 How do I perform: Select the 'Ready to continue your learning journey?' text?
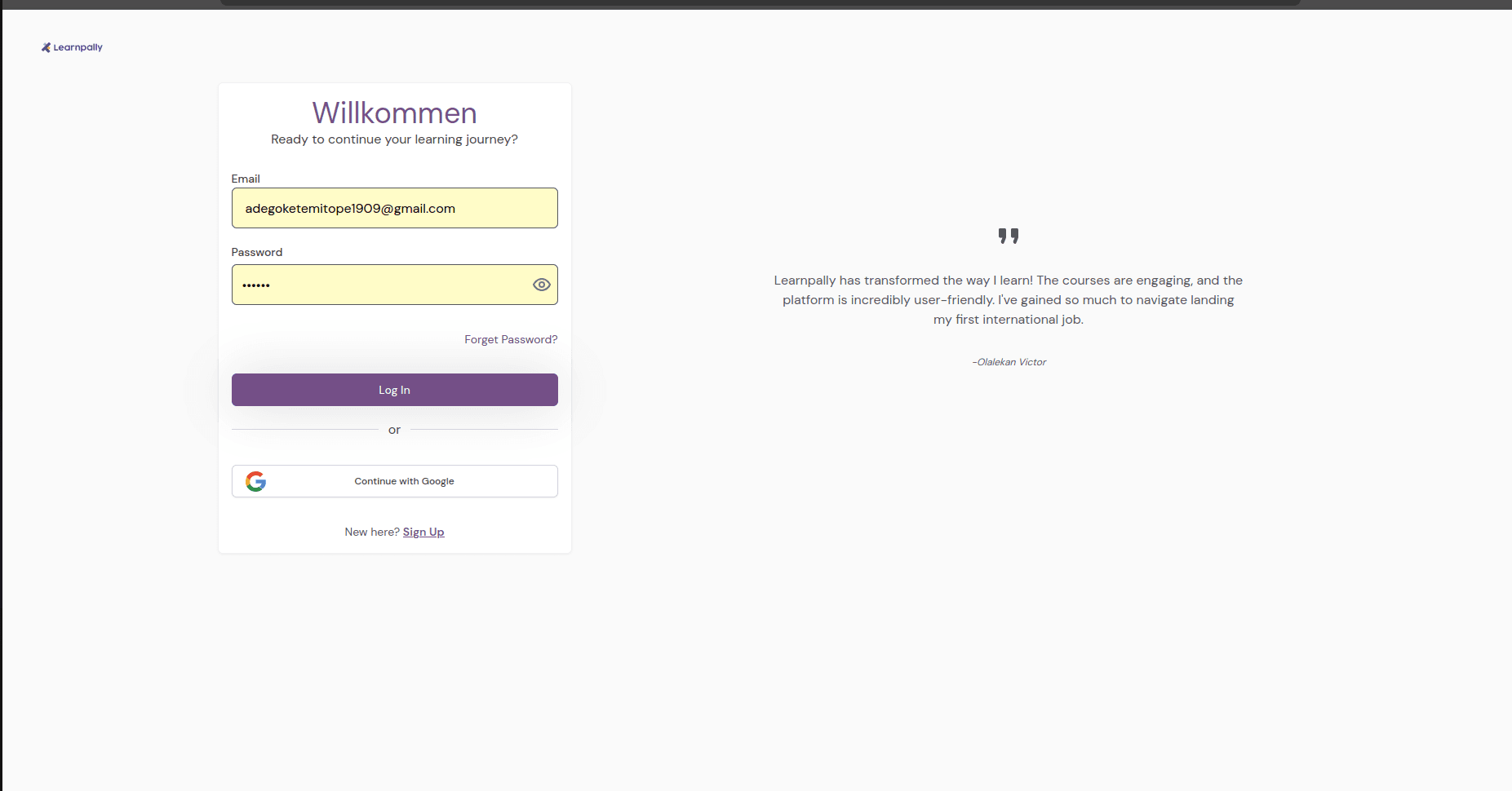[x=395, y=139]
